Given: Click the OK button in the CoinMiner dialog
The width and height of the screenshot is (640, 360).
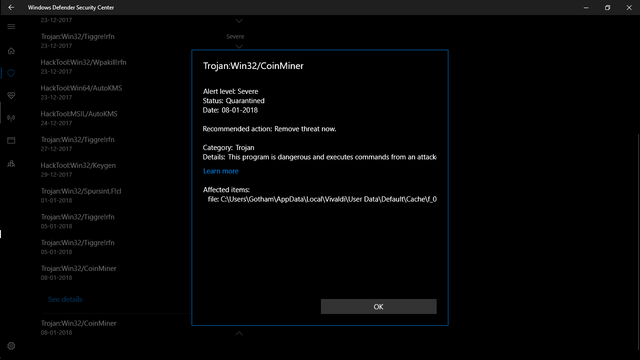Looking at the screenshot, I should [378, 307].
